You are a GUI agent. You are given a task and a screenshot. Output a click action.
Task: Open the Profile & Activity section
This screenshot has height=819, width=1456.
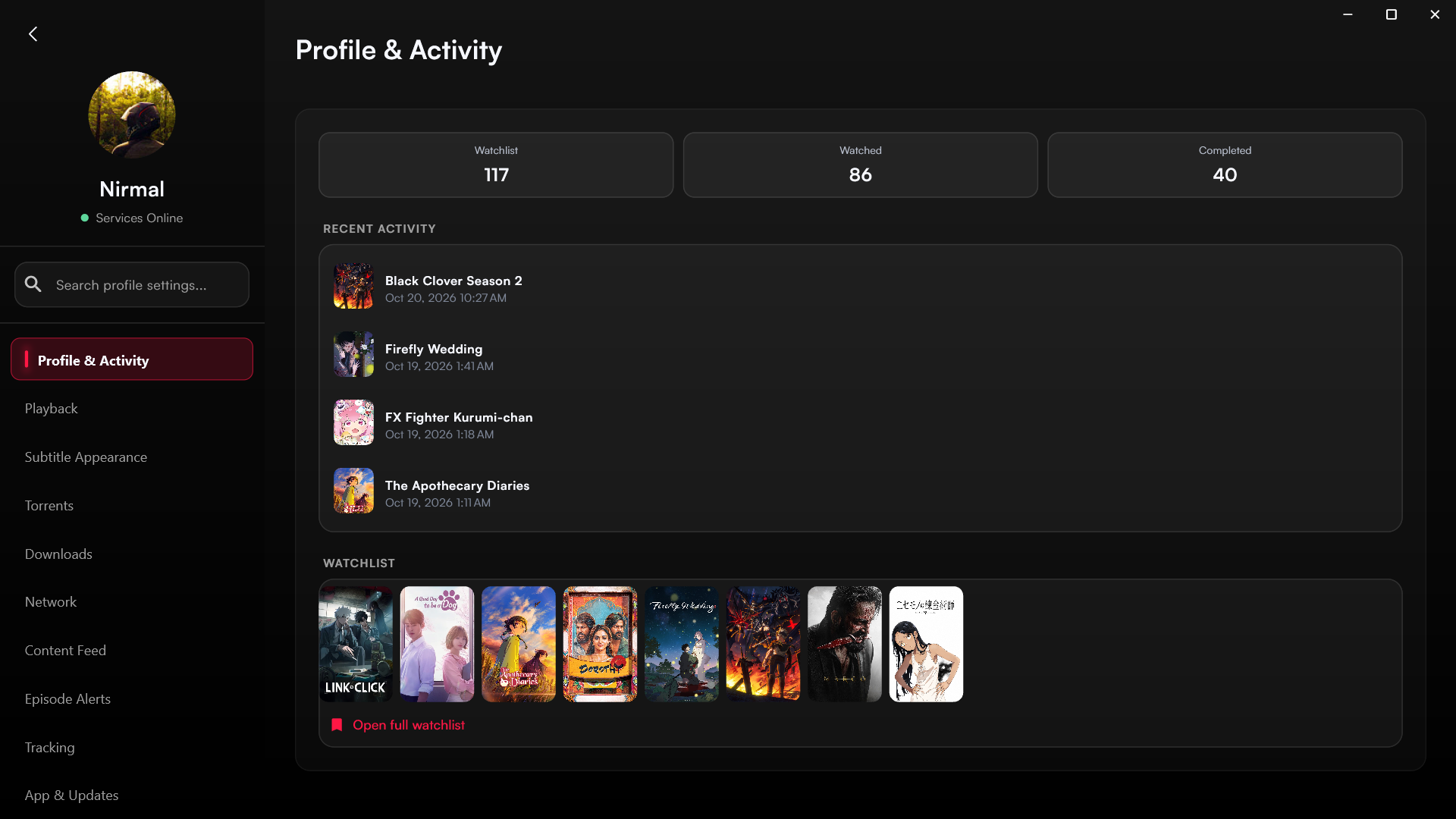(132, 359)
